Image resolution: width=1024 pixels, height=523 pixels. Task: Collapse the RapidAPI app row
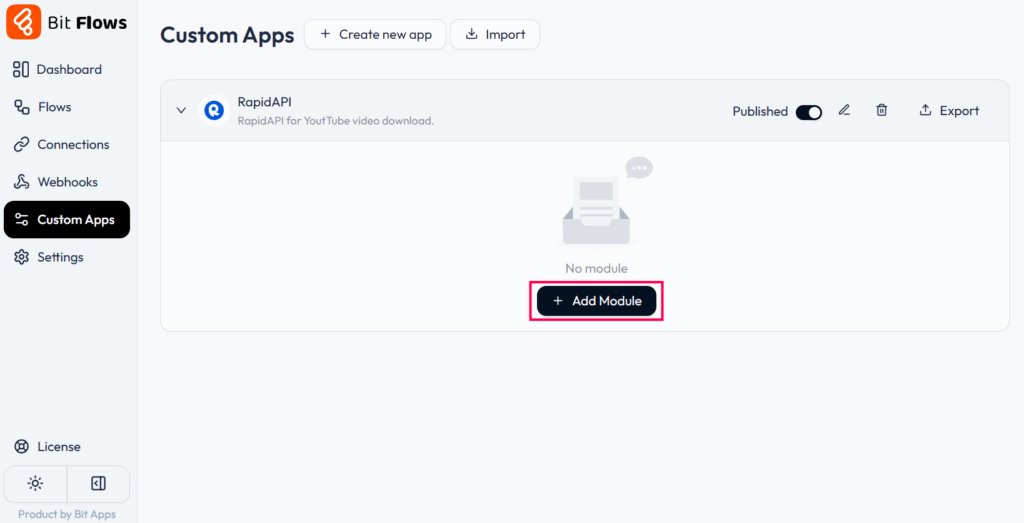(182, 110)
